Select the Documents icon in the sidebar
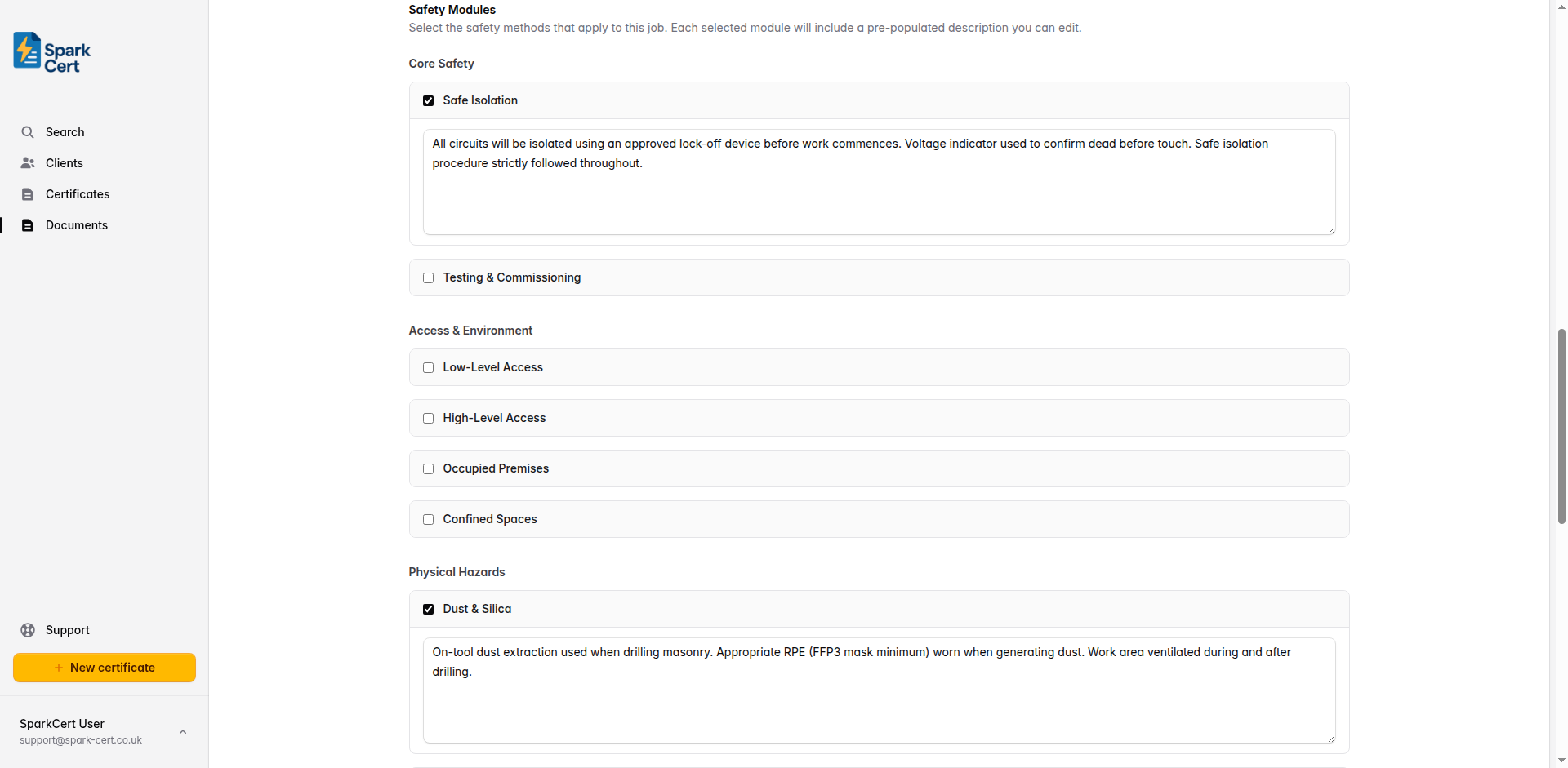This screenshot has width=1568, height=768. [x=28, y=224]
